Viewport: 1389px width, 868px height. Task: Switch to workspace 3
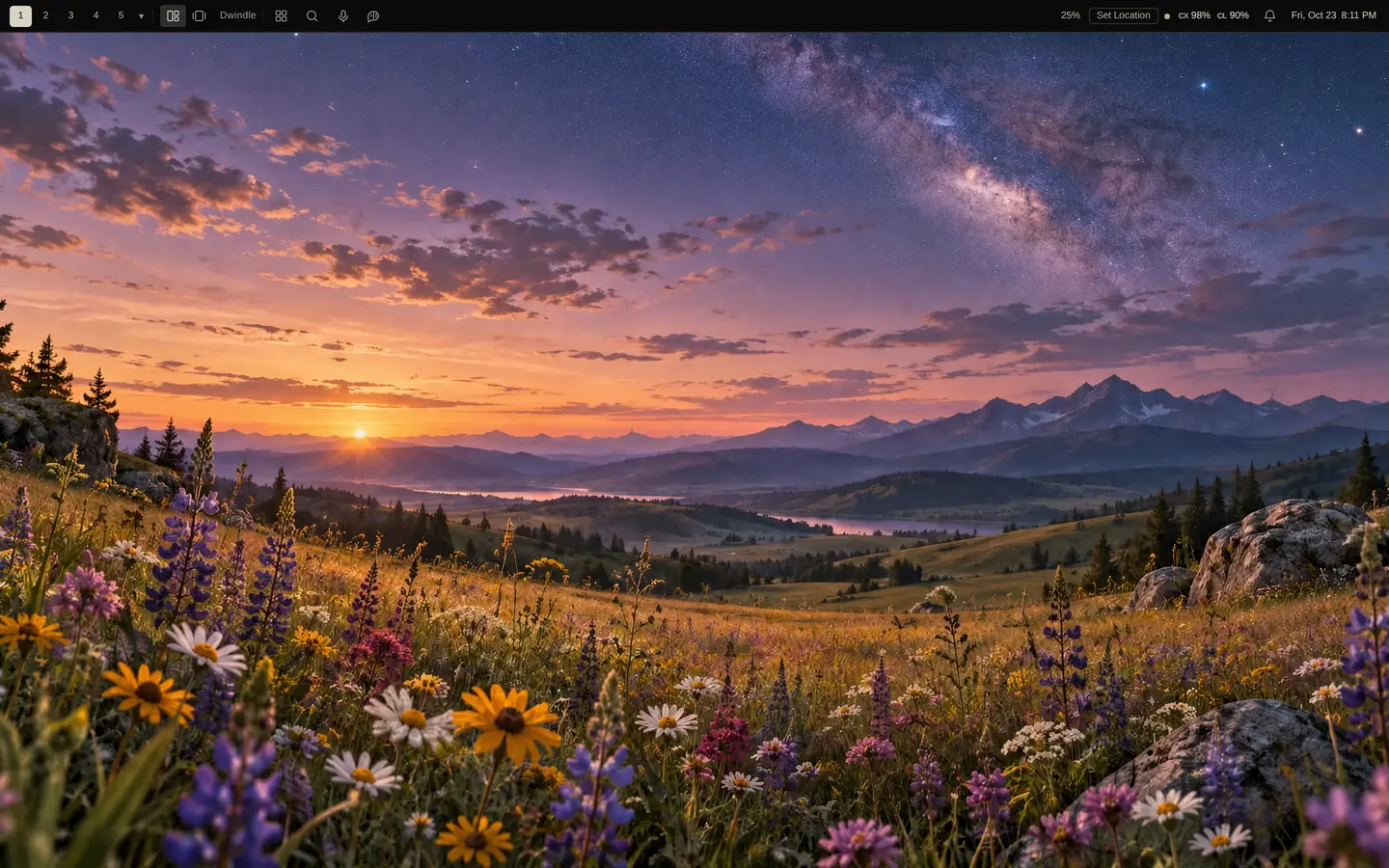click(x=70, y=15)
